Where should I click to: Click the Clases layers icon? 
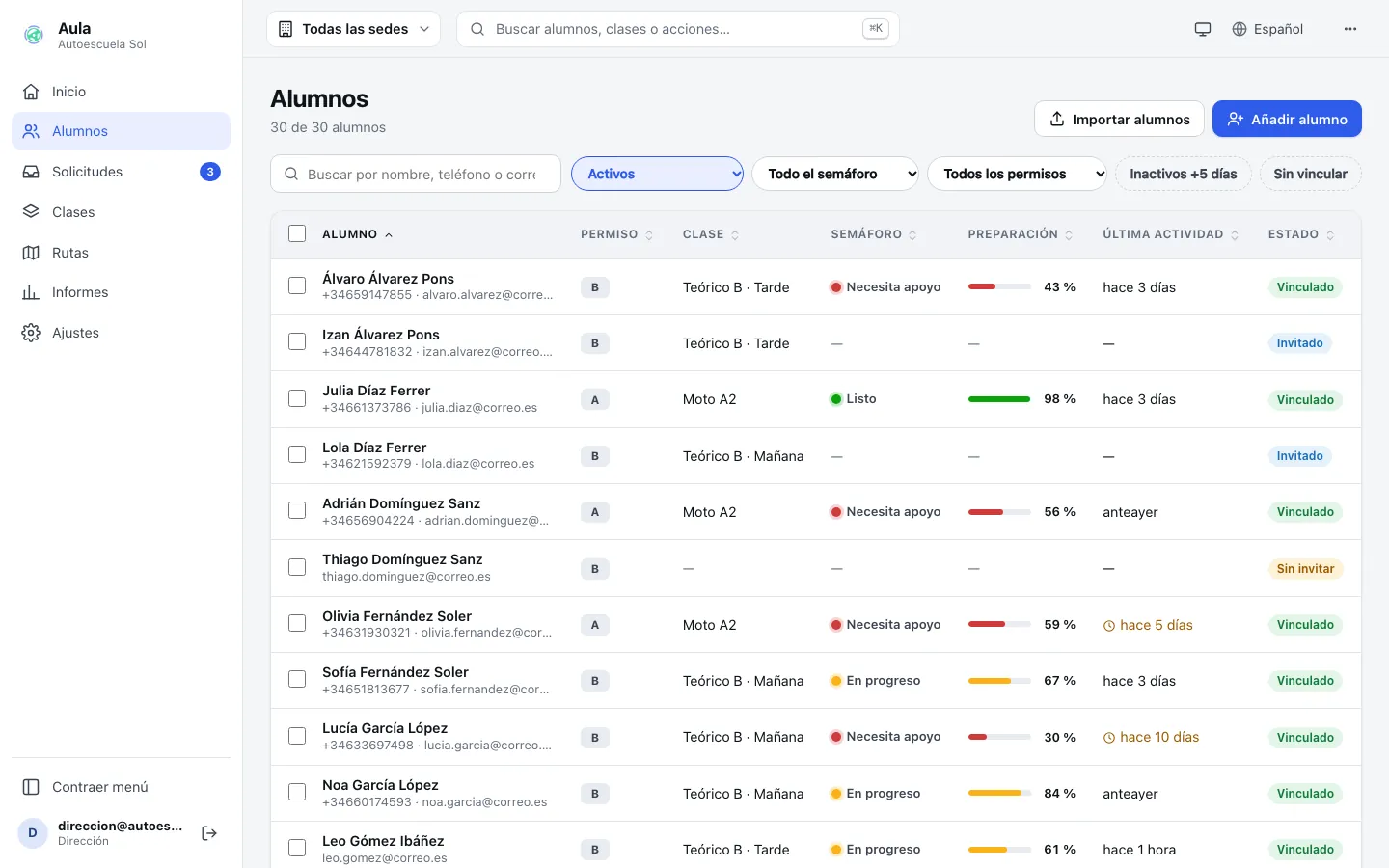(31, 212)
